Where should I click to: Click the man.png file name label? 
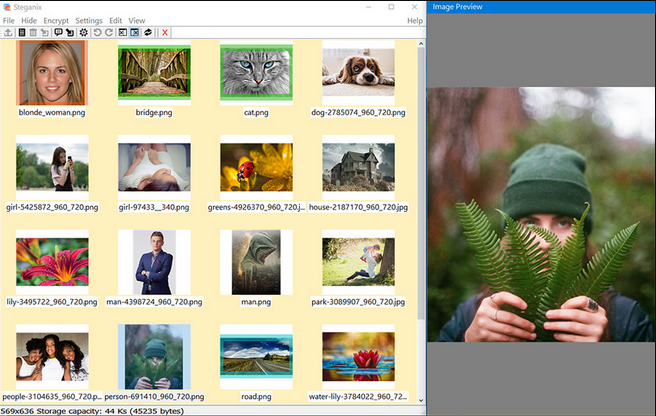pyautogui.click(x=256, y=302)
